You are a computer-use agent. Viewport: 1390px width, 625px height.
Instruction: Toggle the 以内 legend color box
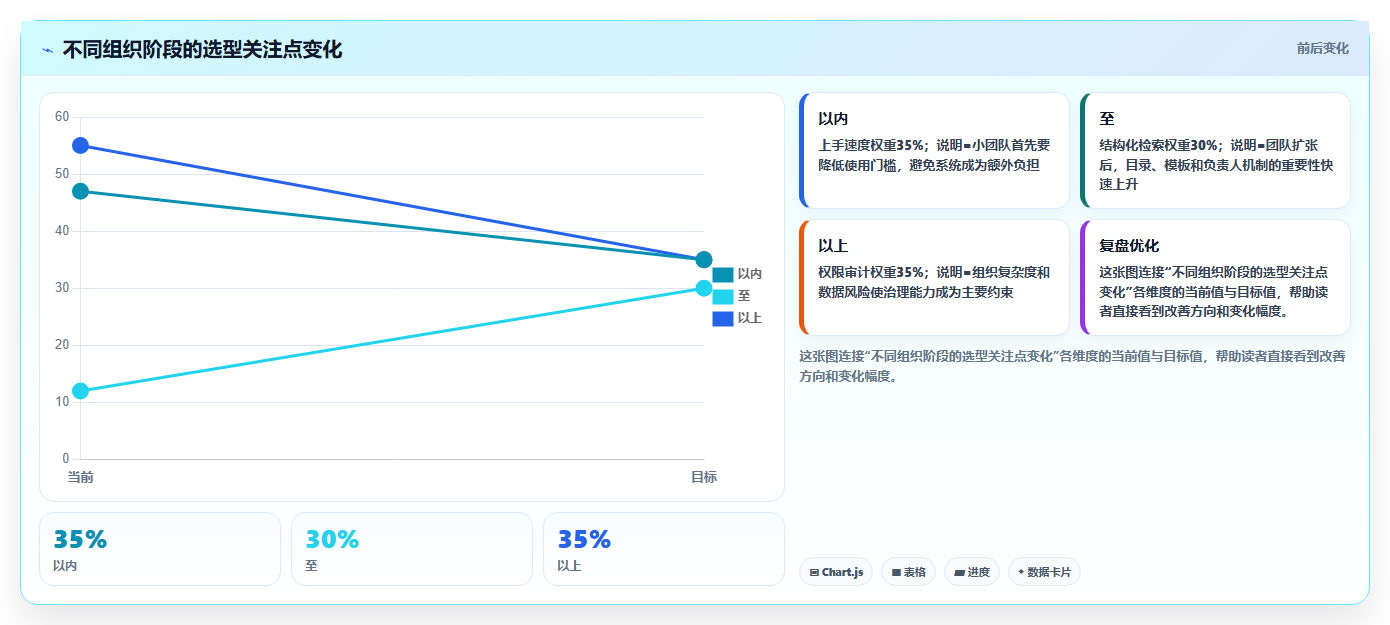[x=723, y=274]
